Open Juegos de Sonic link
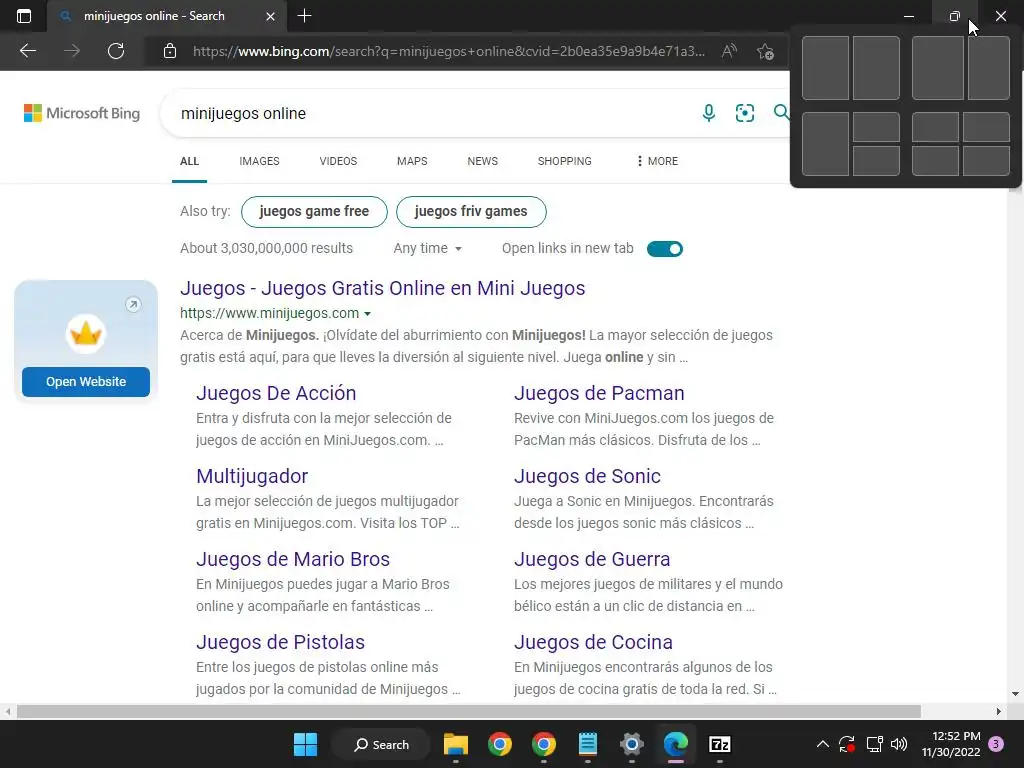Screen dimensions: 1024x768 (x=587, y=476)
